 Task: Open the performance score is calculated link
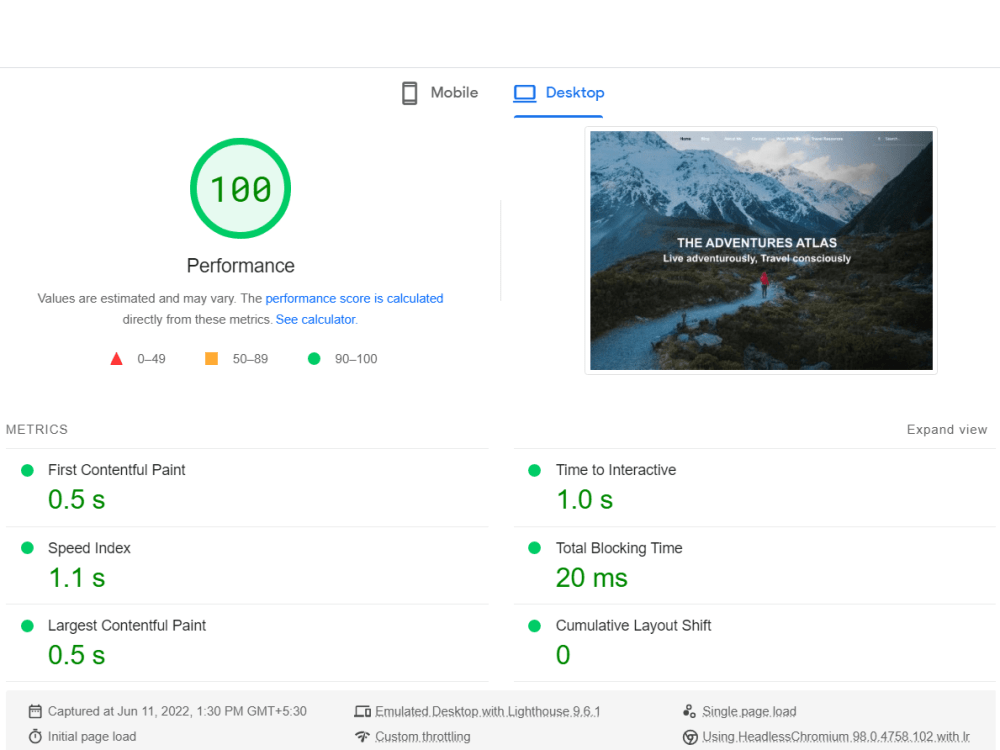click(354, 298)
